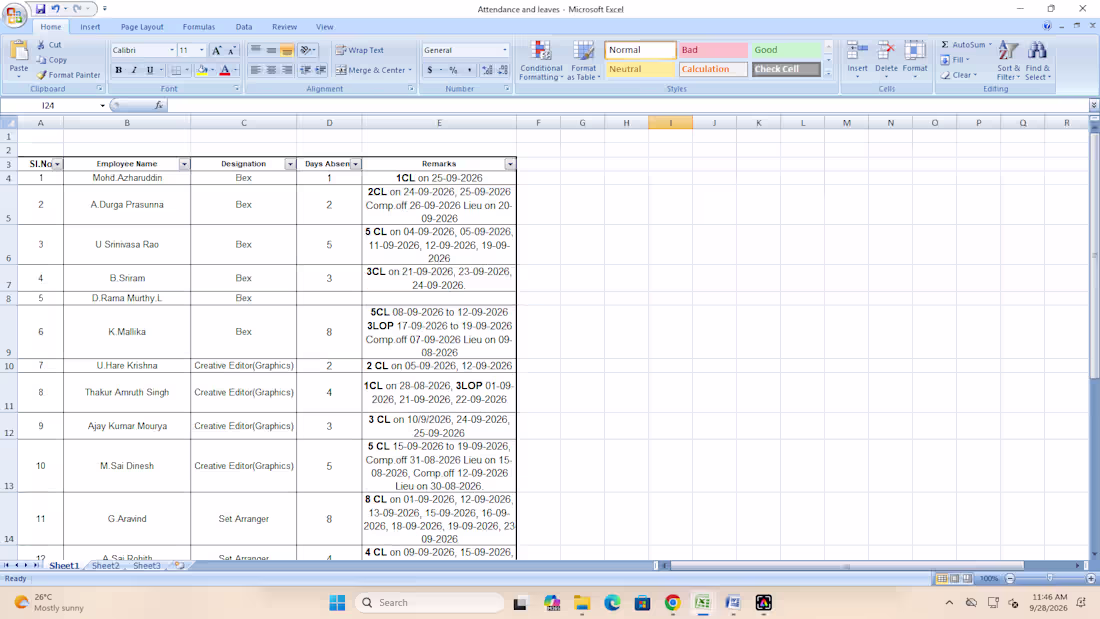Increase font size with Grow Font
Screen dimensions: 1100x619
coord(217,51)
